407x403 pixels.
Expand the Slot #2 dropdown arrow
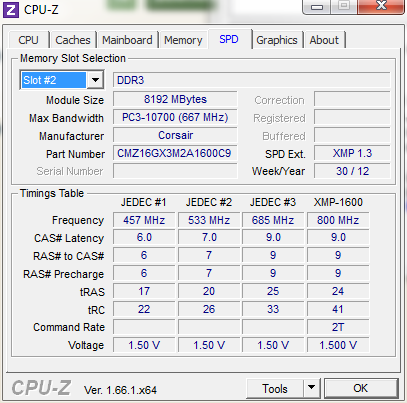coord(95,80)
